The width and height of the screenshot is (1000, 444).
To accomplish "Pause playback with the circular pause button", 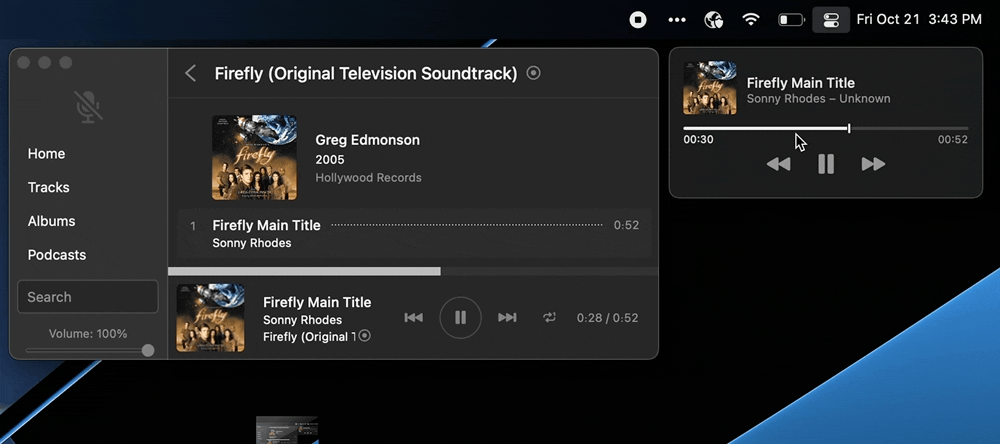I will (460, 318).
